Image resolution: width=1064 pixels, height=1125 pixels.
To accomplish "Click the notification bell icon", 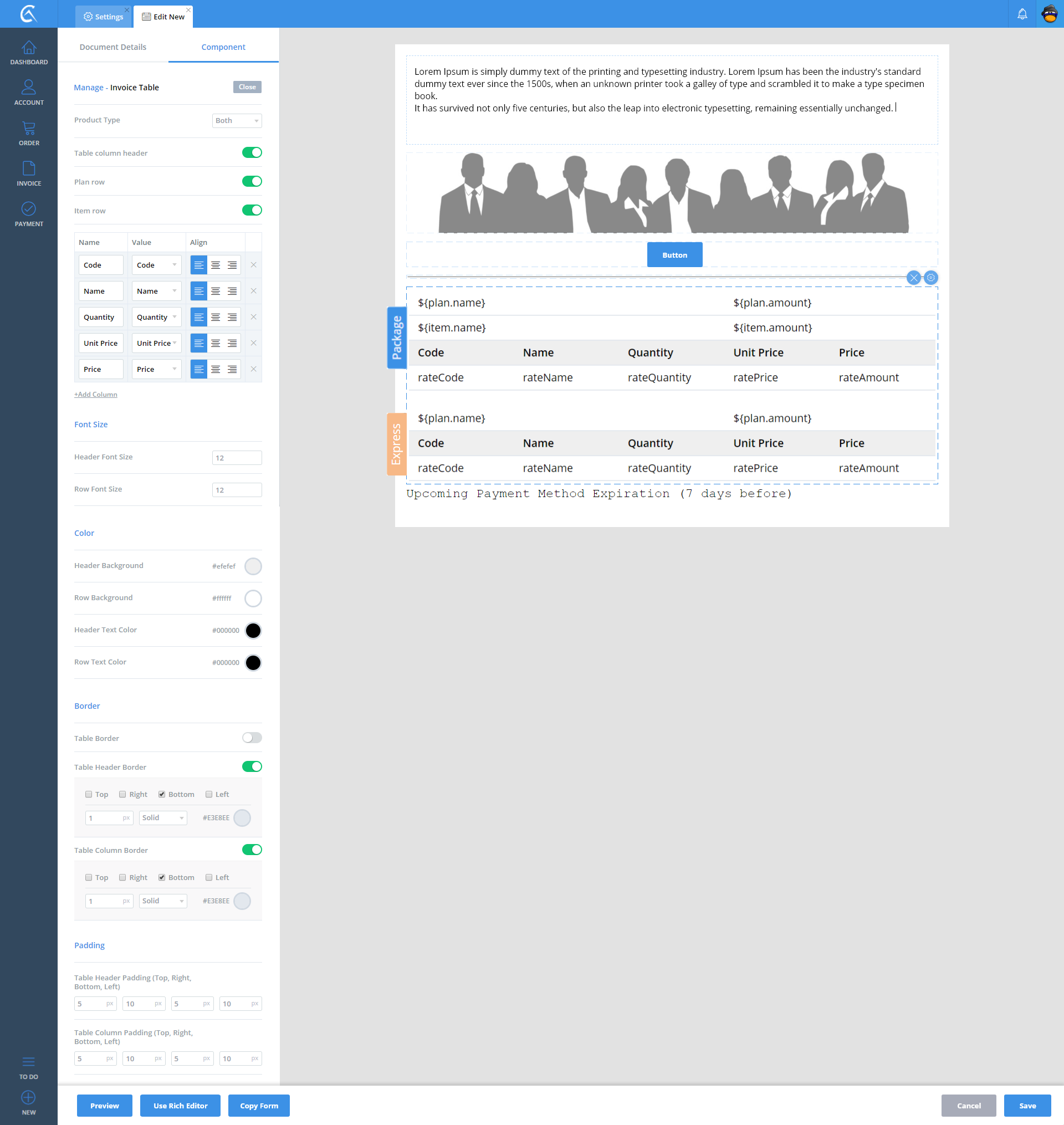I will (1021, 14).
